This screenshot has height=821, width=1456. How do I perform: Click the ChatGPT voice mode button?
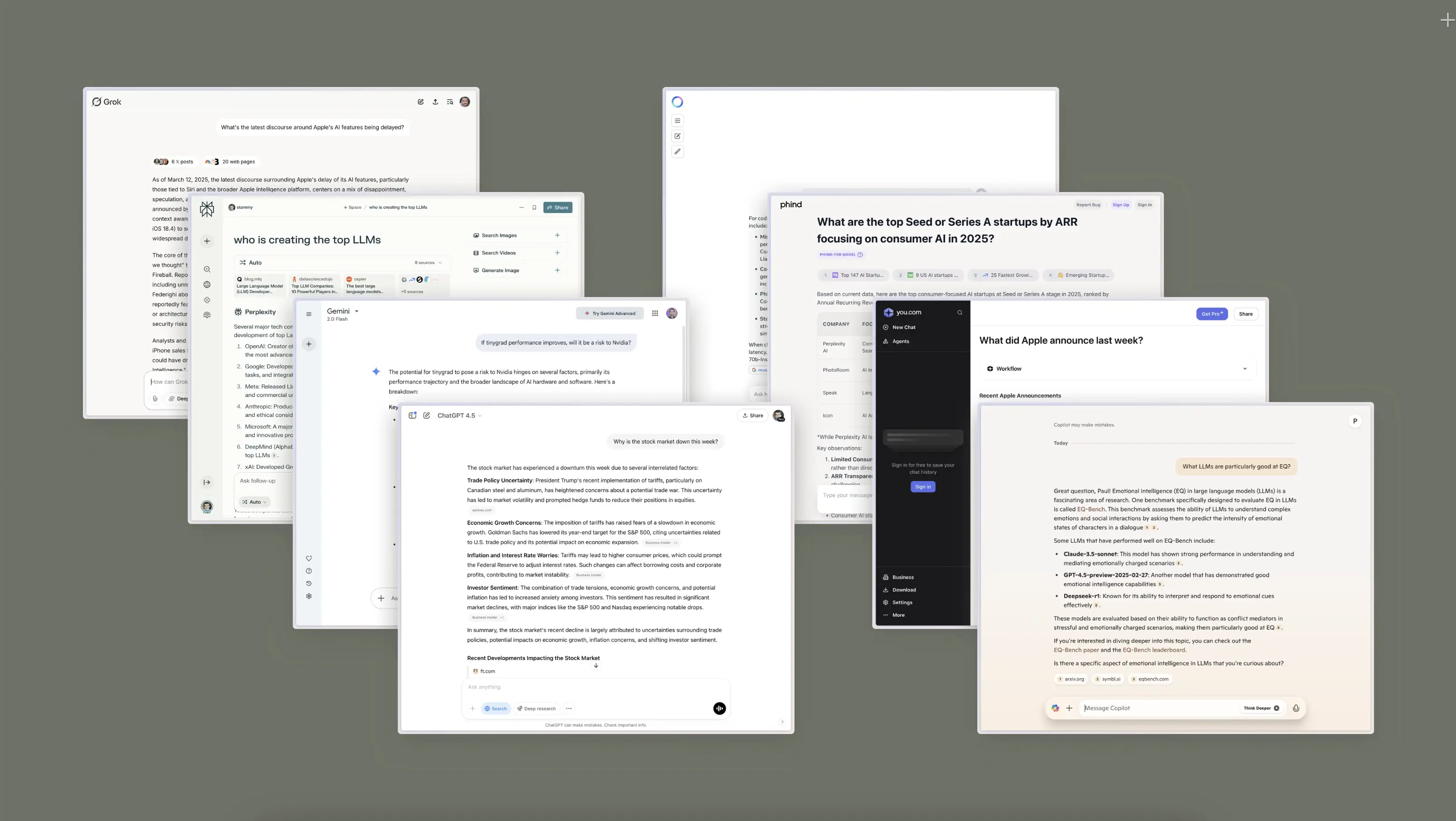pyautogui.click(x=719, y=709)
